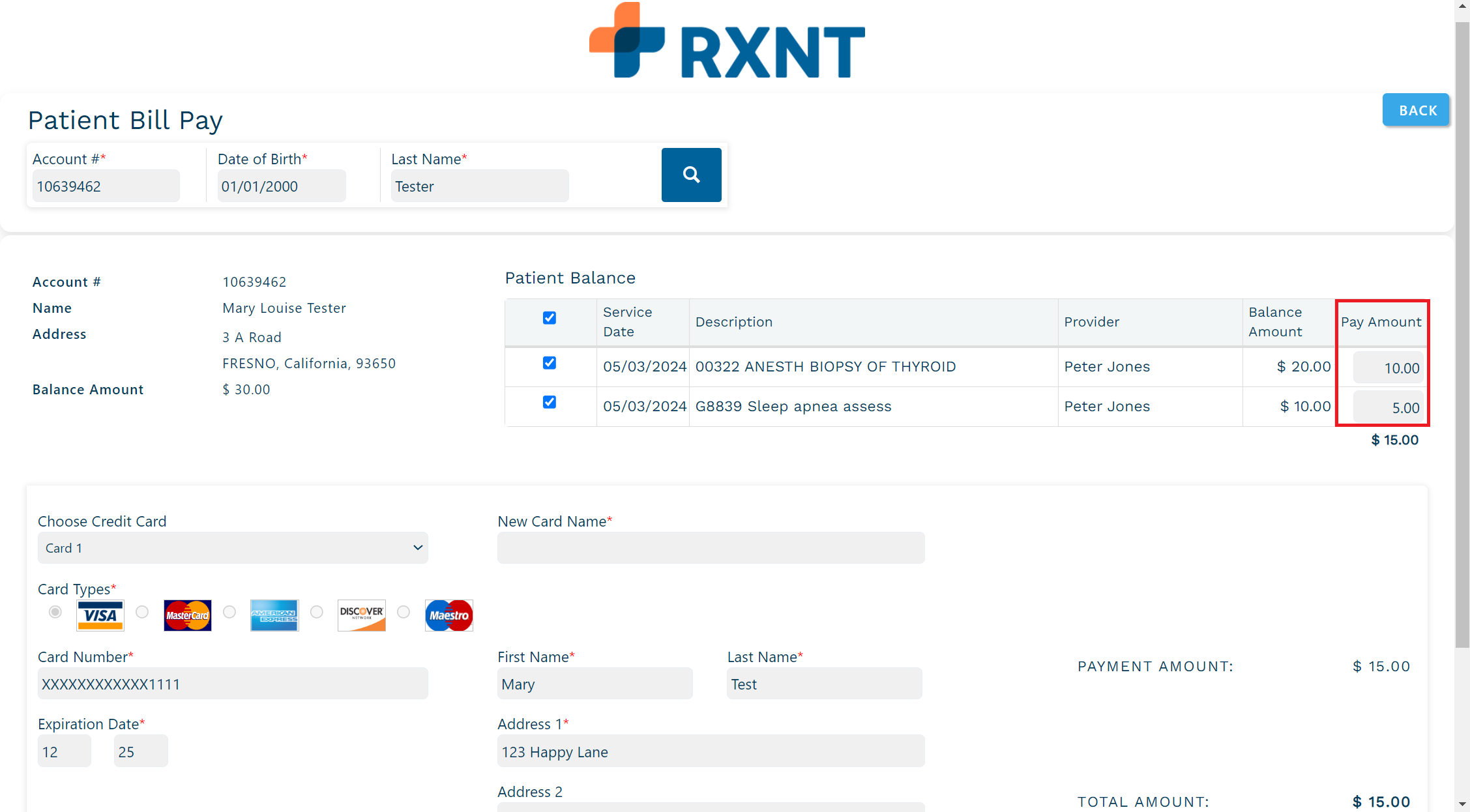Click the Address 1 input field

[x=711, y=751]
